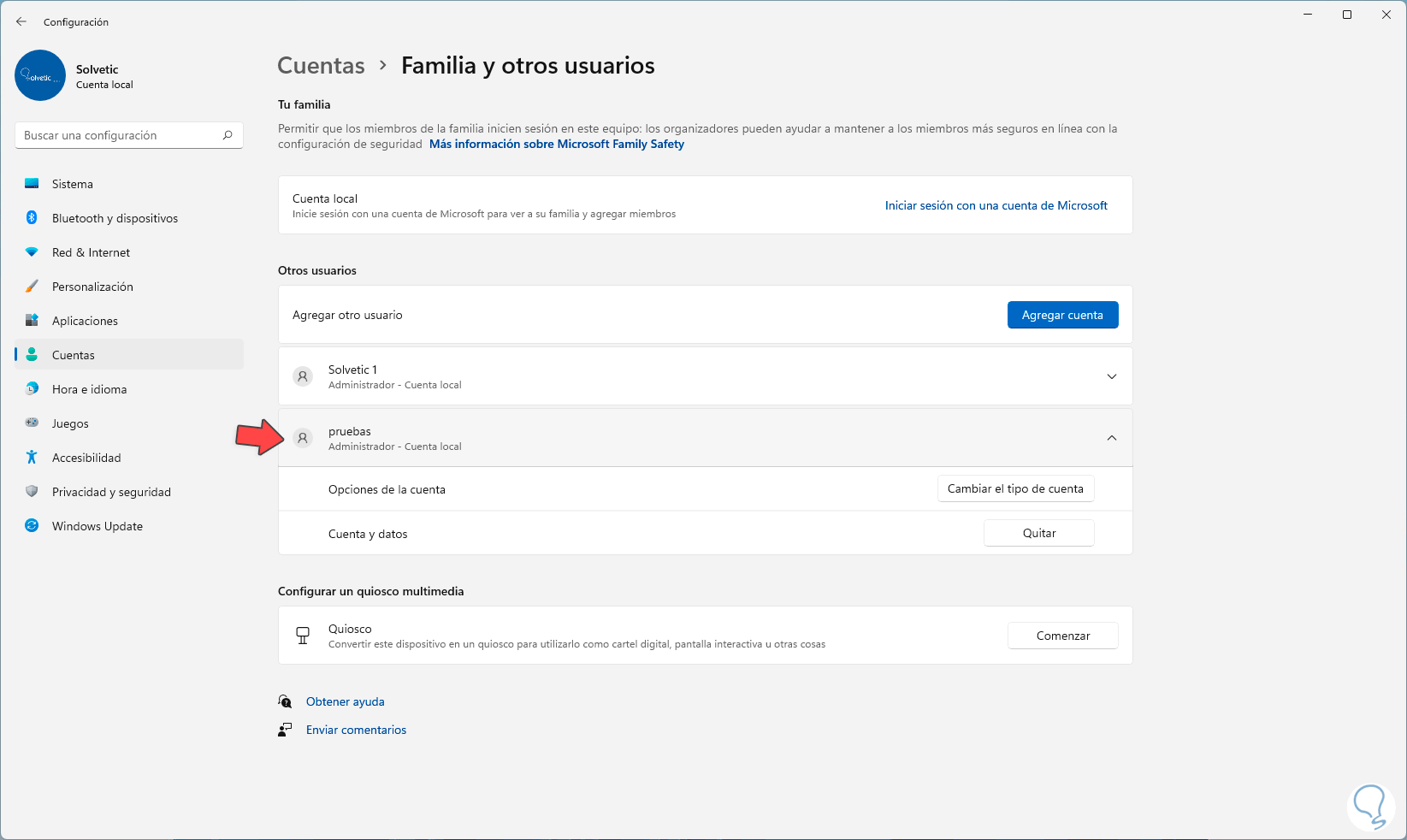Click the Aplicaciones icon in sidebar
The width and height of the screenshot is (1407, 840).
click(32, 321)
